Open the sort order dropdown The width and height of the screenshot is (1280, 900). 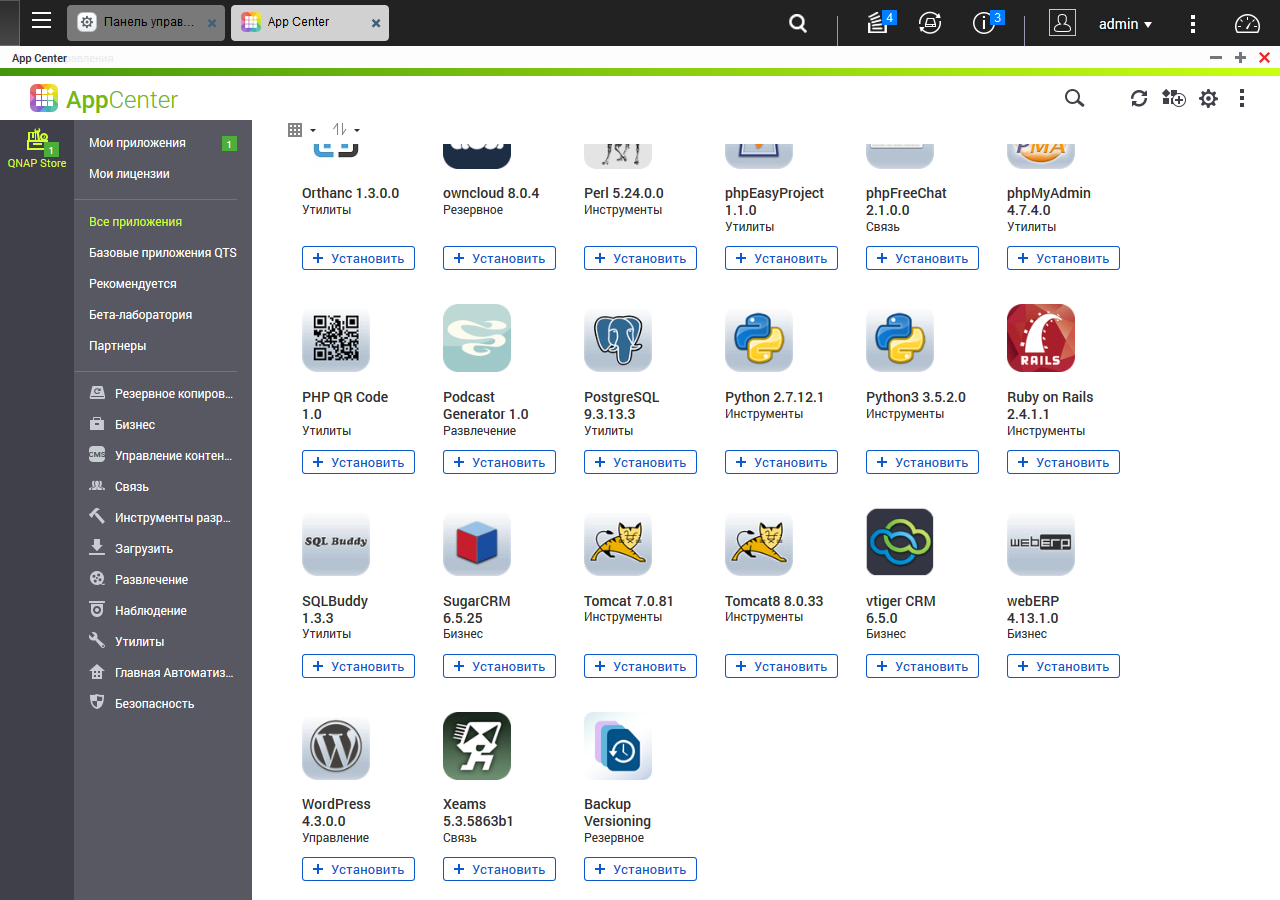pyautogui.click(x=346, y=130)
